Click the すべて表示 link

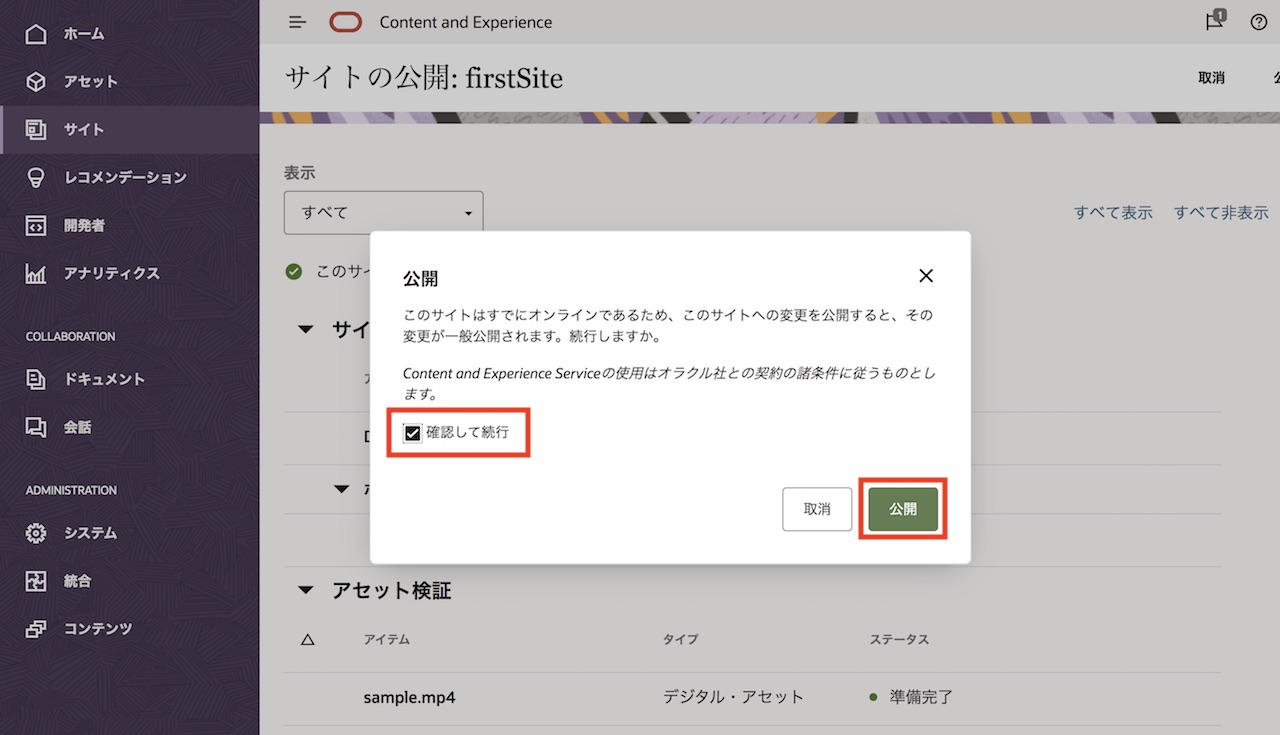coord(1113,212)
